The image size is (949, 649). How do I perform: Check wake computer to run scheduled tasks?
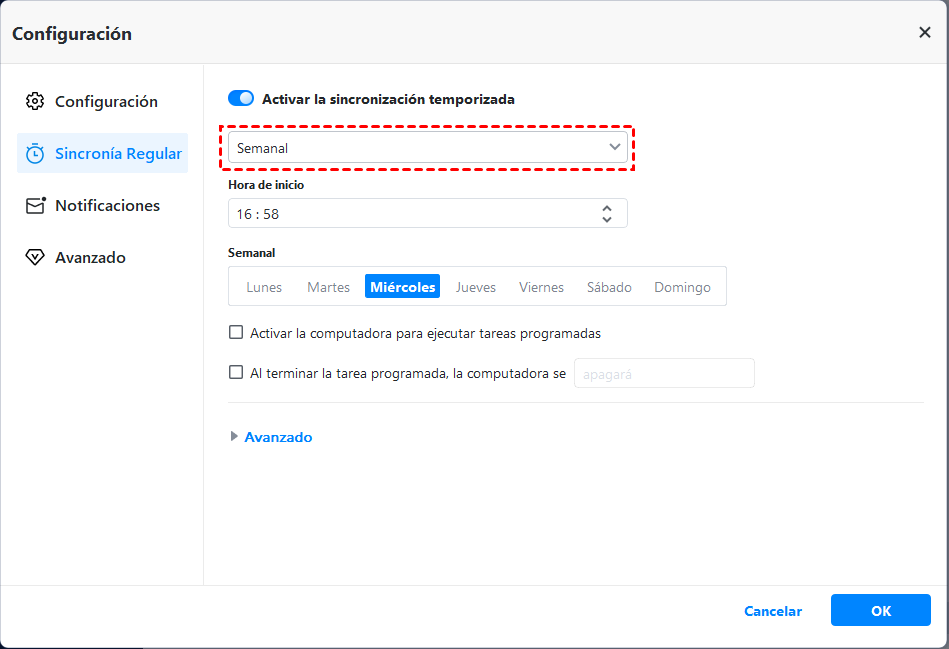pos(236,333)
